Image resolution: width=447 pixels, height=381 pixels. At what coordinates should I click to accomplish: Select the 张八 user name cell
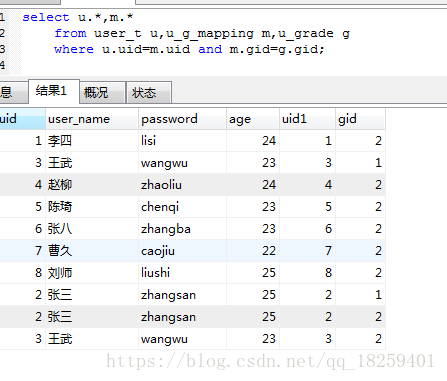pyautogui.click(x=92, y=229)
